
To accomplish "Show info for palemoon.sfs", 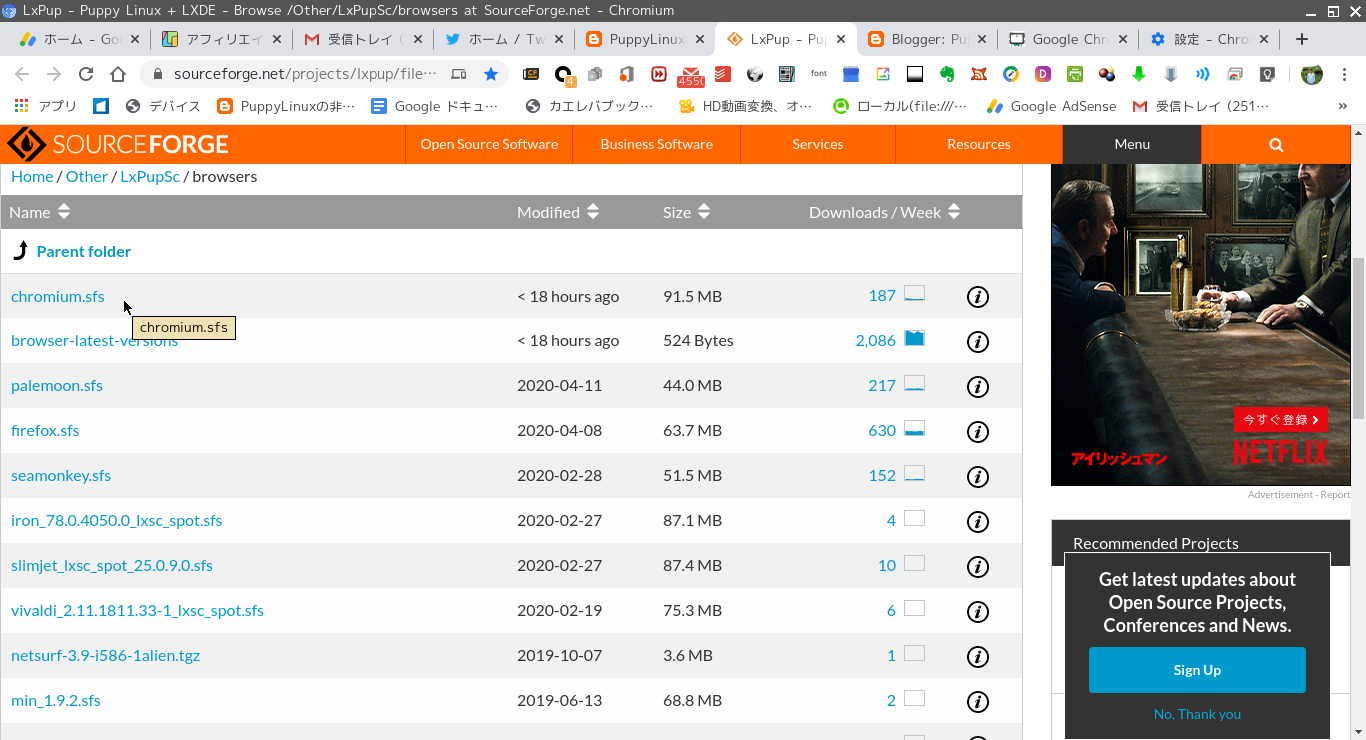I will 978,387.
